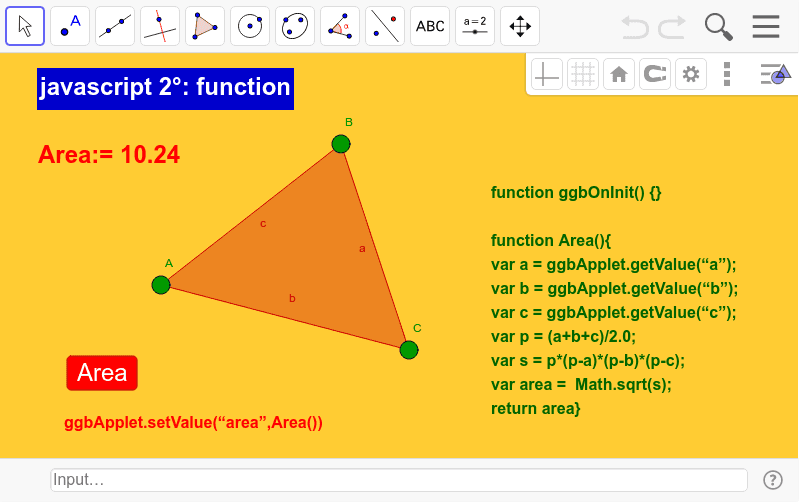Select the Circle with Center tool
This screenshot has width=800, height=503.
(x=250, y=26)
